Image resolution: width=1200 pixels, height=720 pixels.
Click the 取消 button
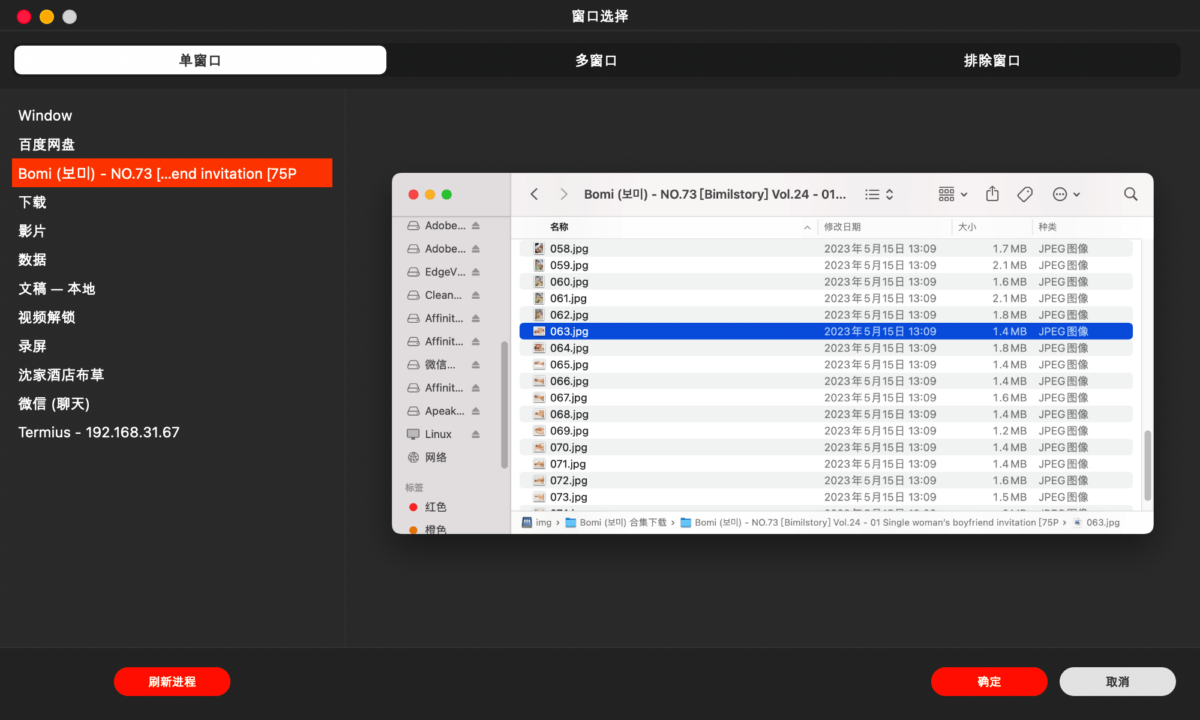(1118, 682)
